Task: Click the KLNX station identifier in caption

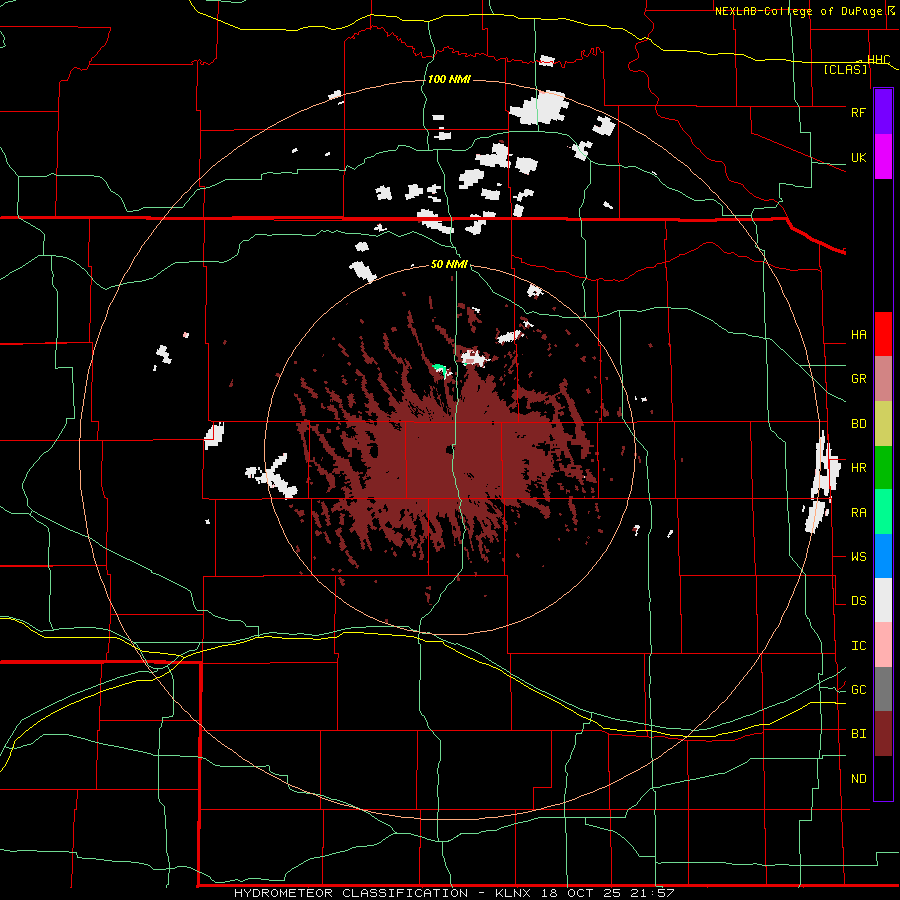Action: (513, 893)
